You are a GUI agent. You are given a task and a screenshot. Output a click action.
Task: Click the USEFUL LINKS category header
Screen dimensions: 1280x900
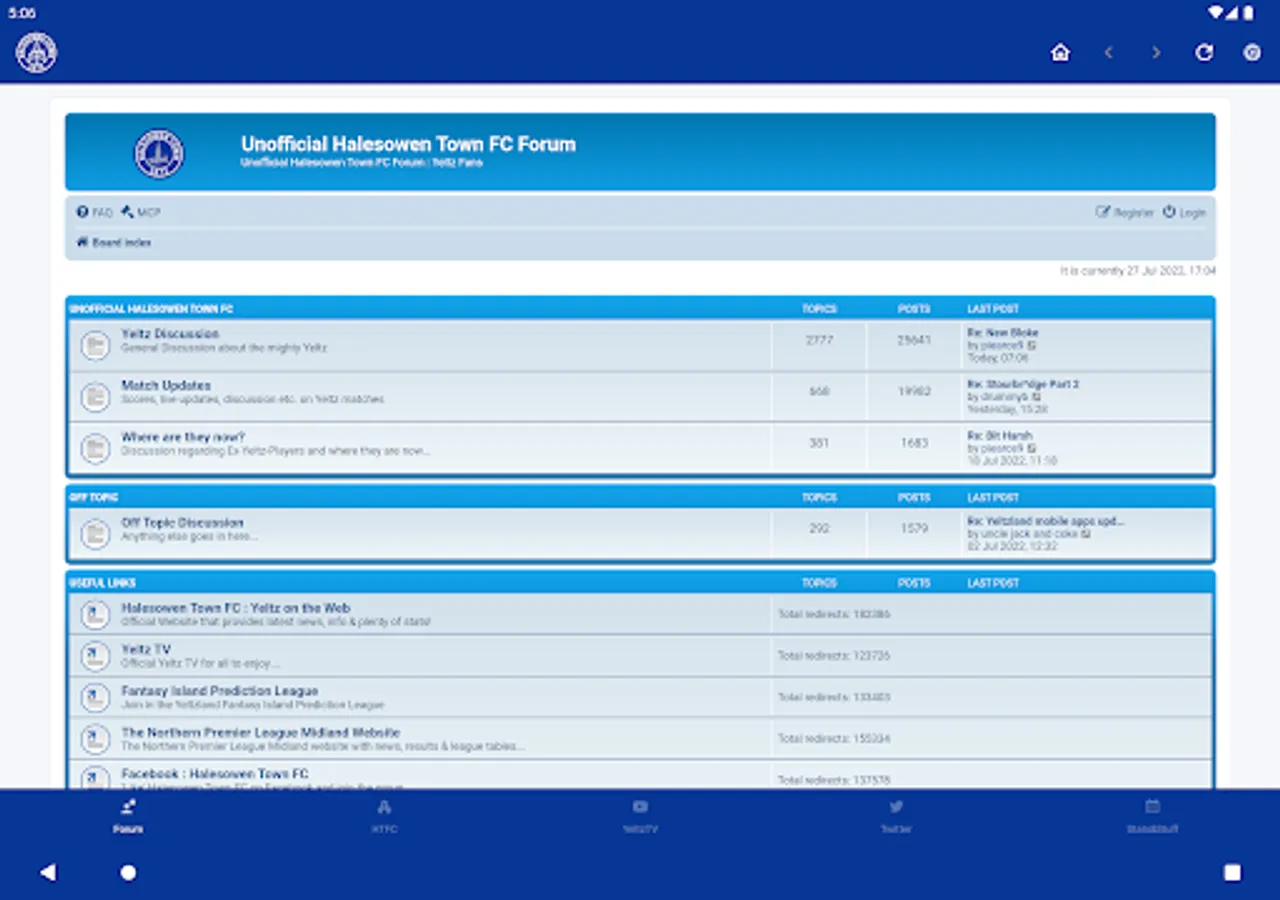coord(102,583)
